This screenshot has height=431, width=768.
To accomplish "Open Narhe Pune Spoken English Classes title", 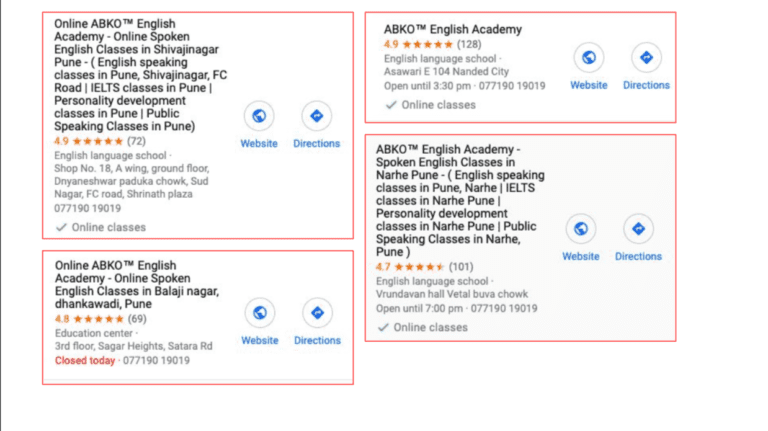I will (460, 200).
